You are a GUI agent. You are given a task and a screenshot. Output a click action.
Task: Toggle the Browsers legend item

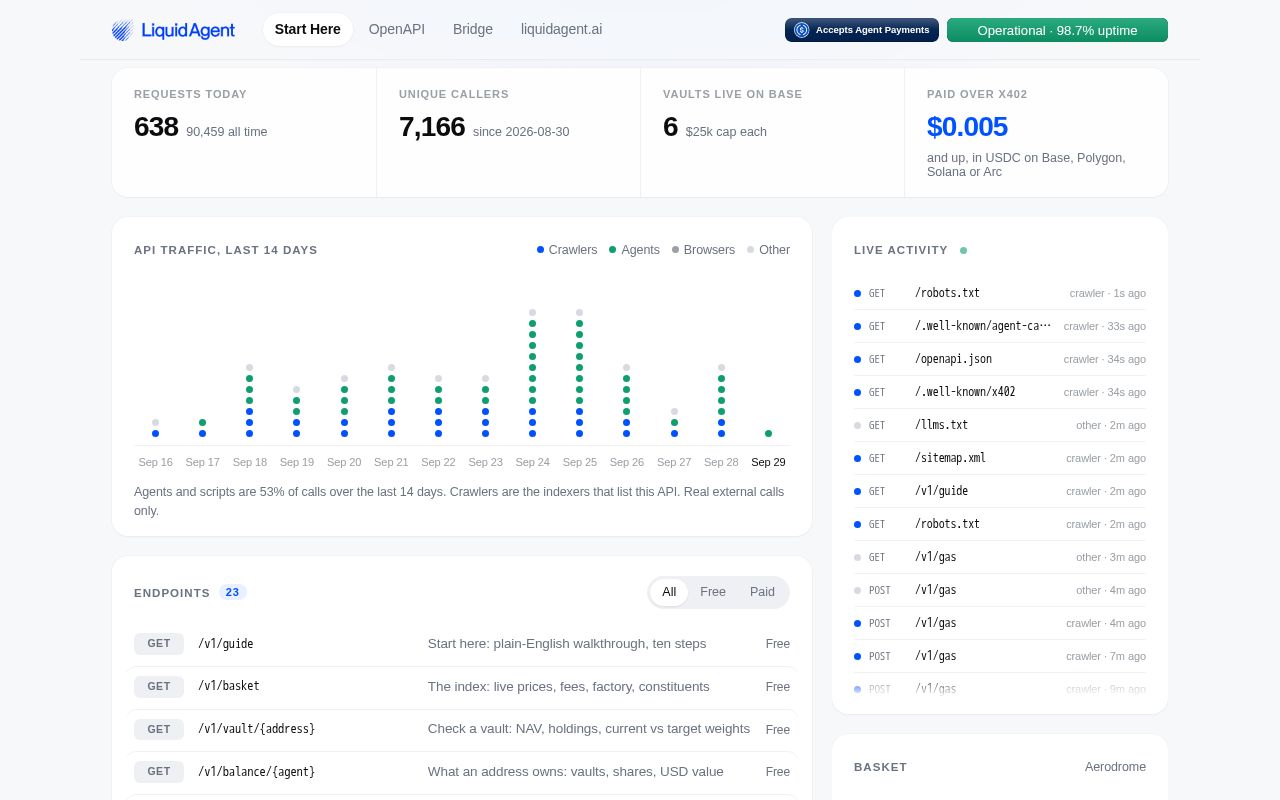(x=703, y=250)
